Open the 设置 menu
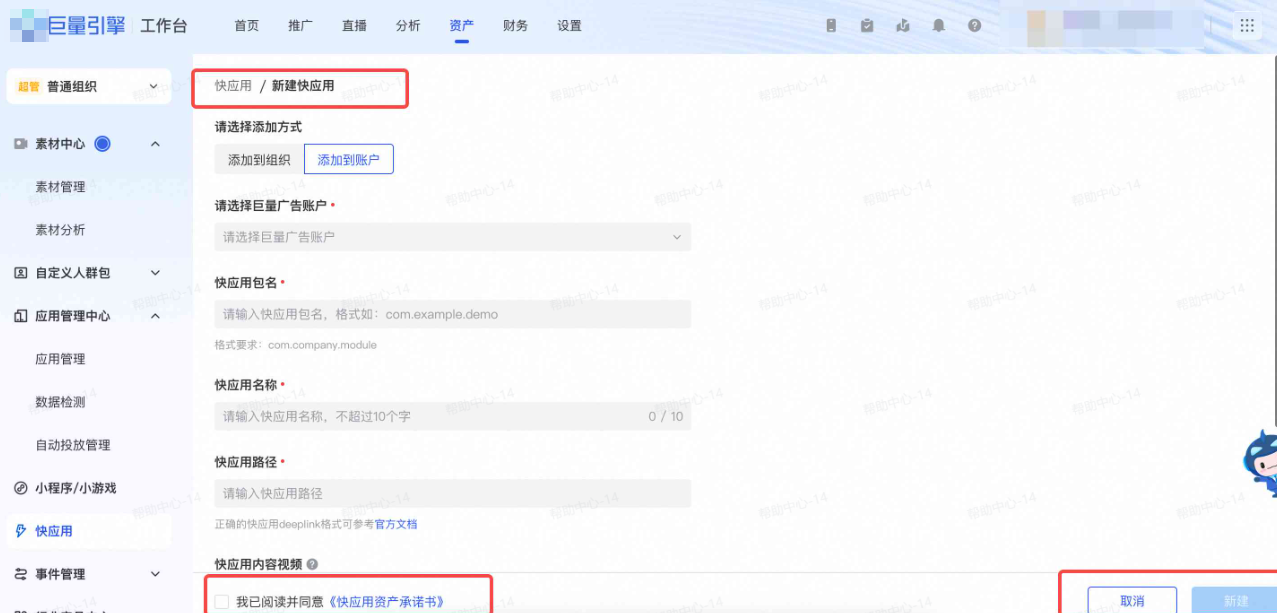The width and height of the screenshot is (1277, 613). pyautogui.click(x=569, y=26)
